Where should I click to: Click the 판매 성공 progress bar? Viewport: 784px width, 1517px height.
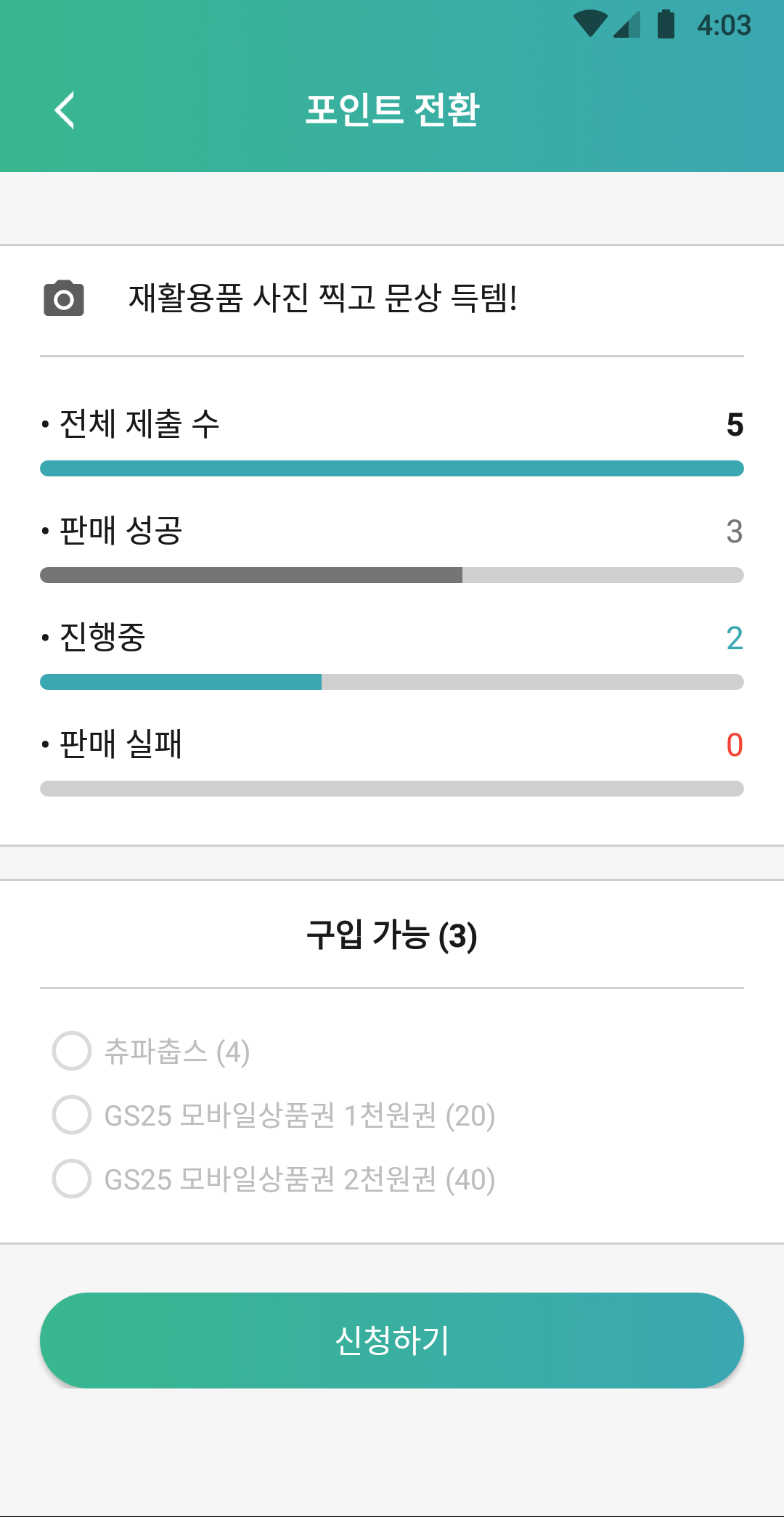[x=392, y=575]
